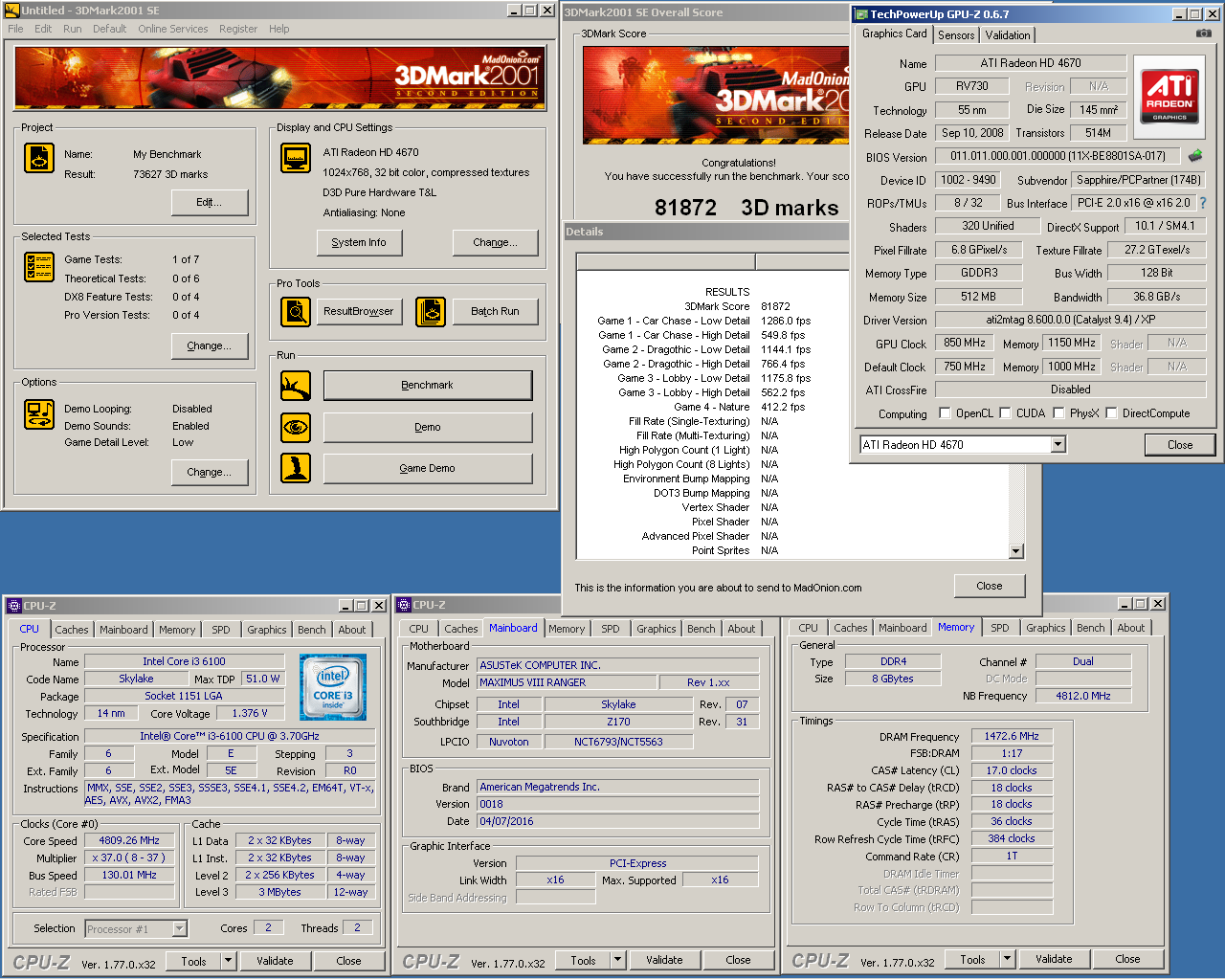The image size is (1225, 980).
Task: Click the Change button under Selected Tests
Action: point(210,345)
